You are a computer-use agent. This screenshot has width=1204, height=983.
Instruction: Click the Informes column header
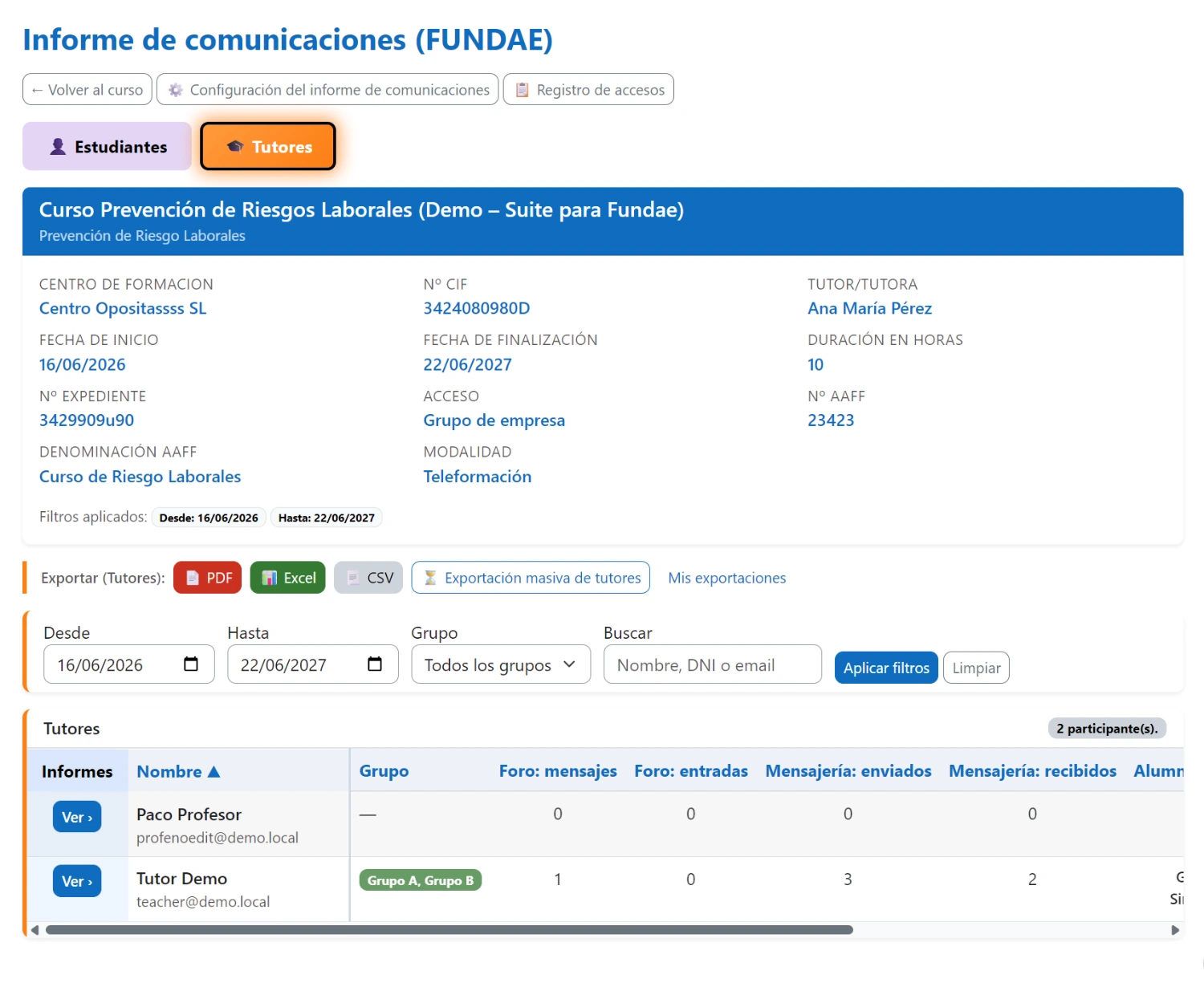(x=77, y=771)
